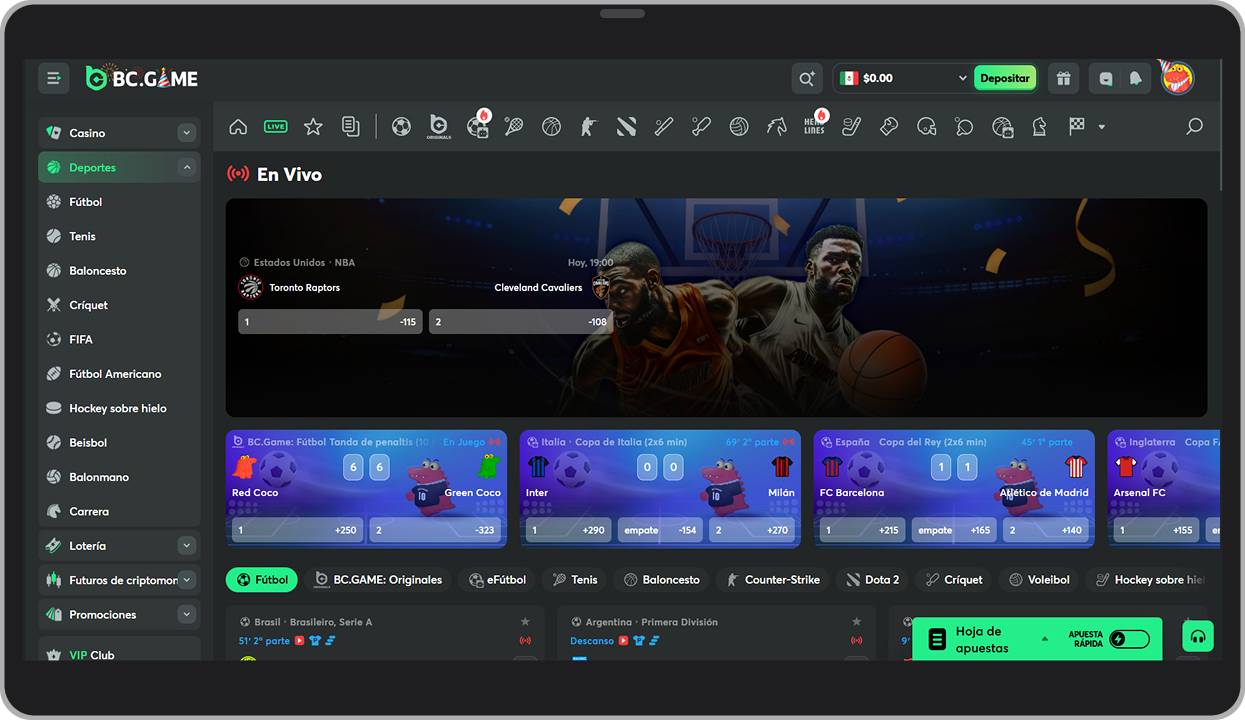Viewport: 1245px width, 720px height.
Task: Expand the Casino sidebar section
Action: (186, 133)
